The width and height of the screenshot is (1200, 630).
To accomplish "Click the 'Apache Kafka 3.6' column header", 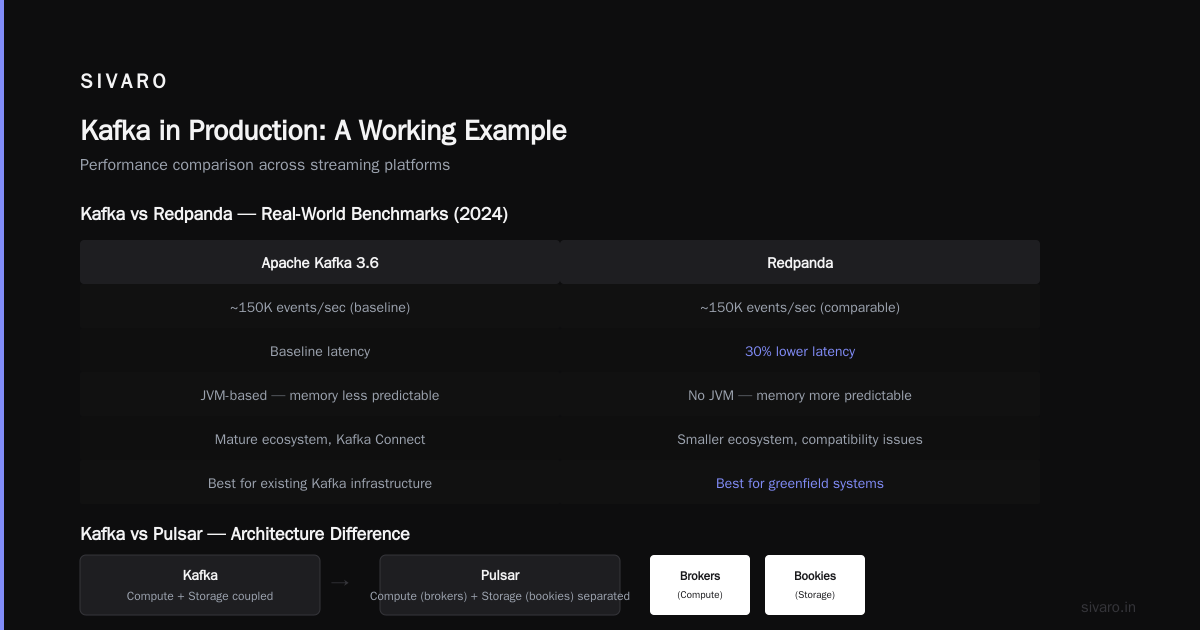I will coord(320,263).
